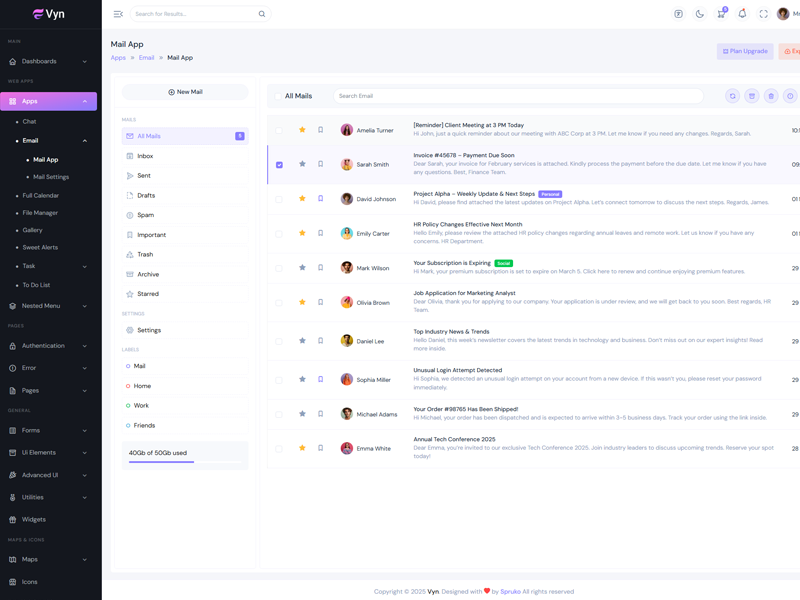The height and width of the screenshot is (600, 800).
Task: Expand the Nested Menu section
Action: pos(49,306)
